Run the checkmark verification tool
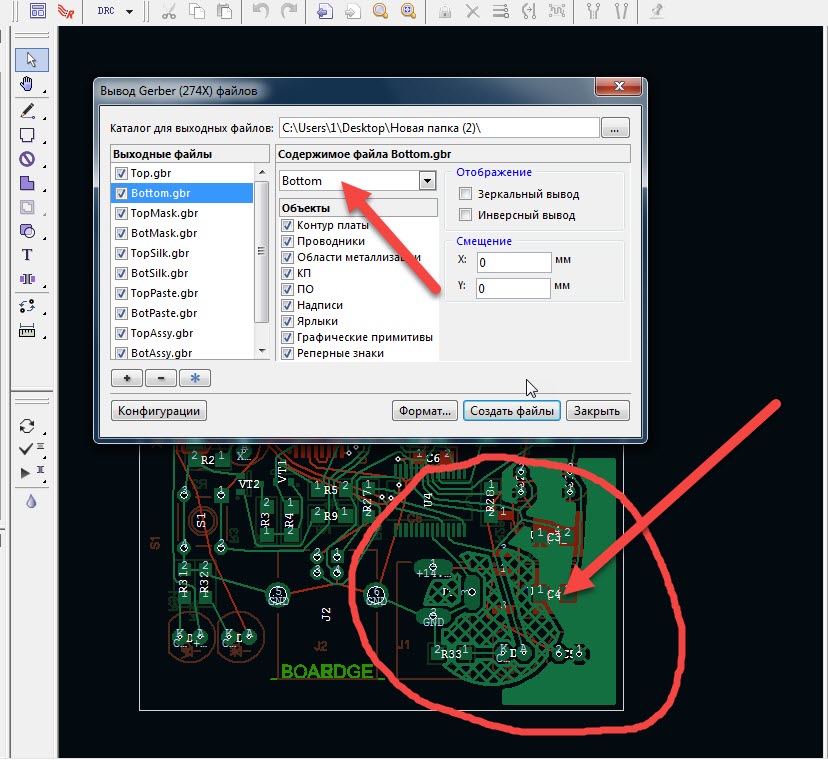Screen dimensions: 828x760 click(x=26, y=449)
